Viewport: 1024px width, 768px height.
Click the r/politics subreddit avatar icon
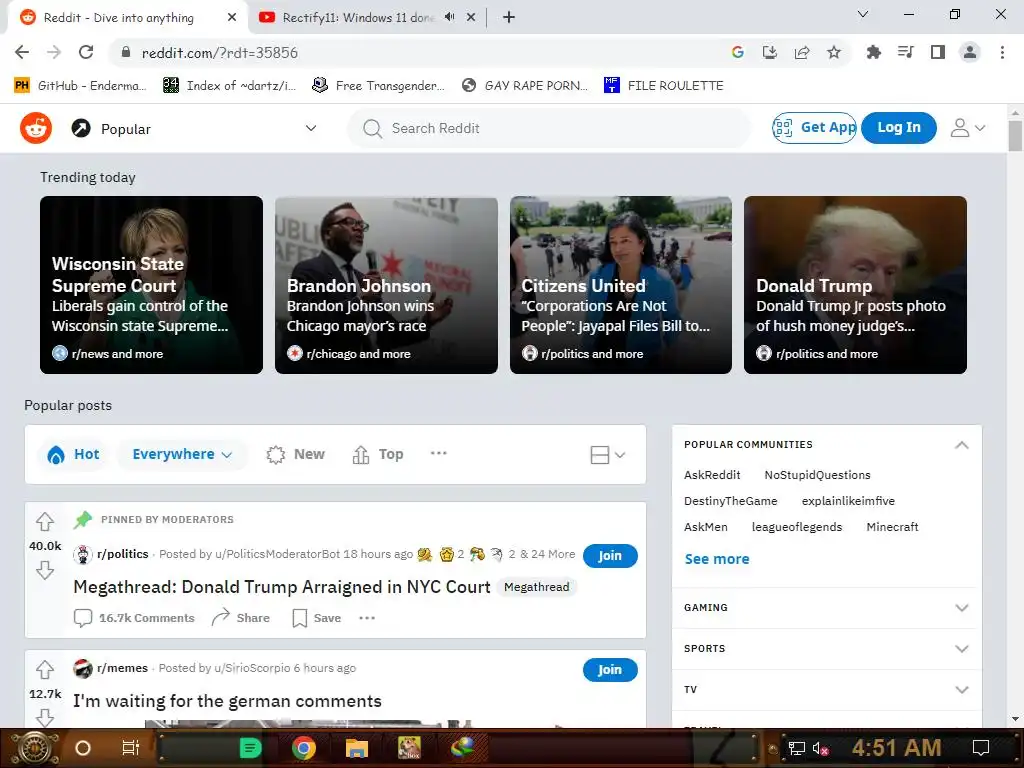[x=83, y=554]
